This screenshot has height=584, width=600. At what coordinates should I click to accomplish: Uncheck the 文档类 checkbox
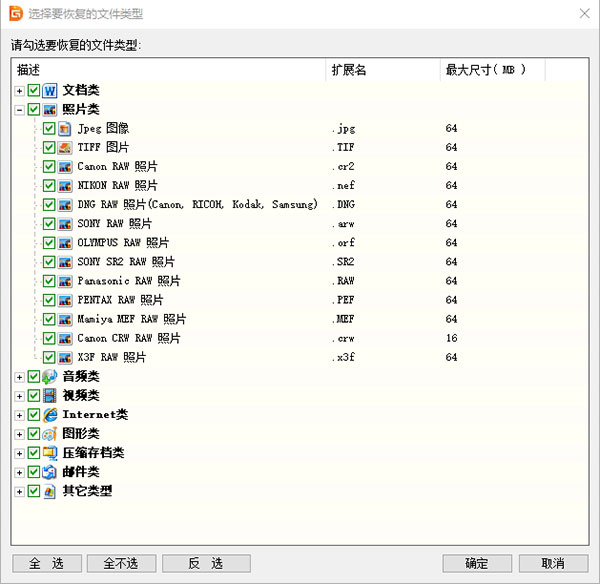[x=34, y=90]
